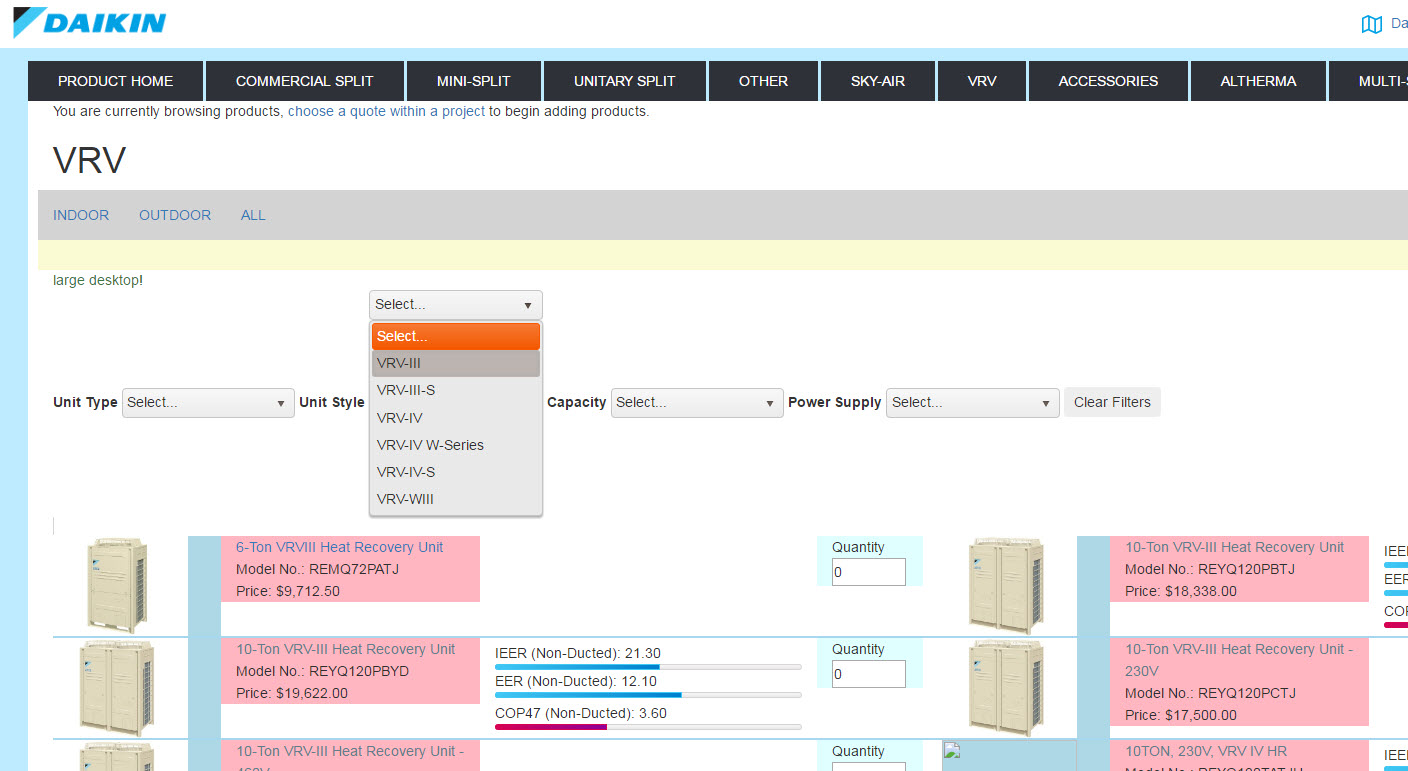The image size is (1408, 771).
Task: Click the Daikin logo
Action: (90, 22)
